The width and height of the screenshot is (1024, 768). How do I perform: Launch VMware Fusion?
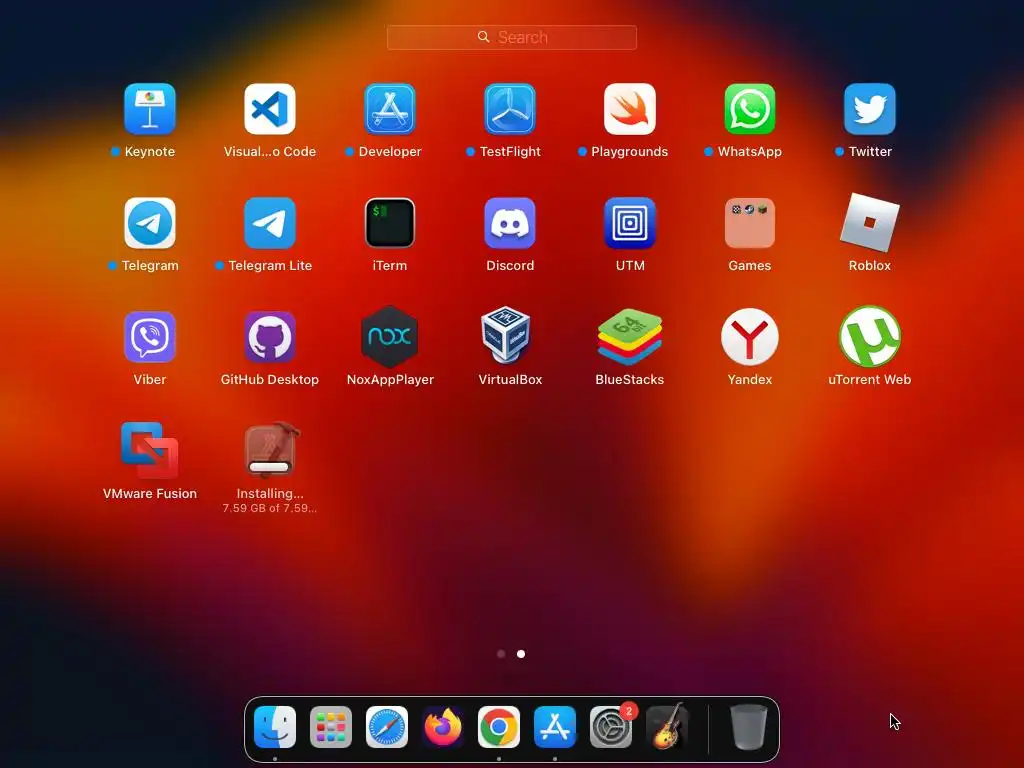[x=150, y=451]
